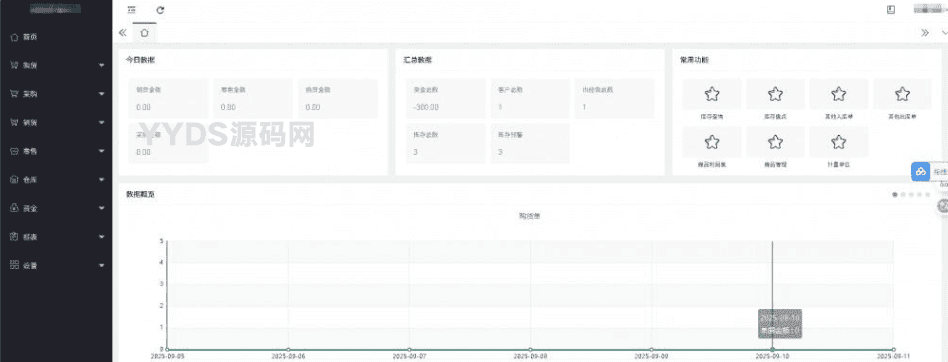Click the shop icon beside 零售

click(14, 151)
